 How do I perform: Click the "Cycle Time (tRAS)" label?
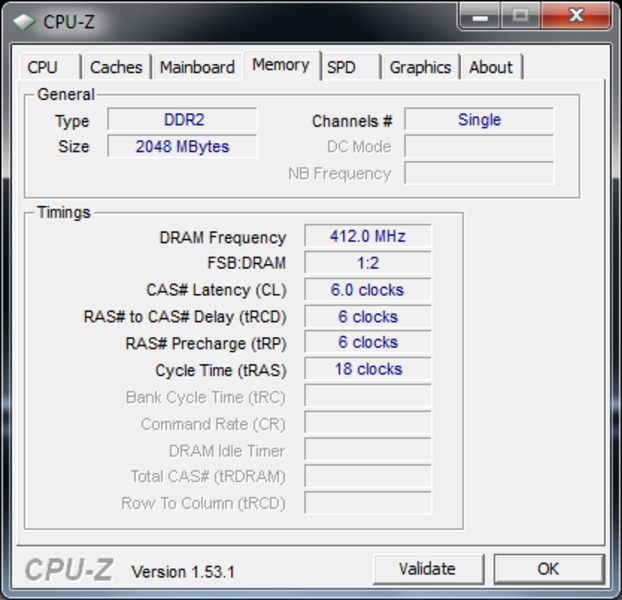[x=221, y=370]
